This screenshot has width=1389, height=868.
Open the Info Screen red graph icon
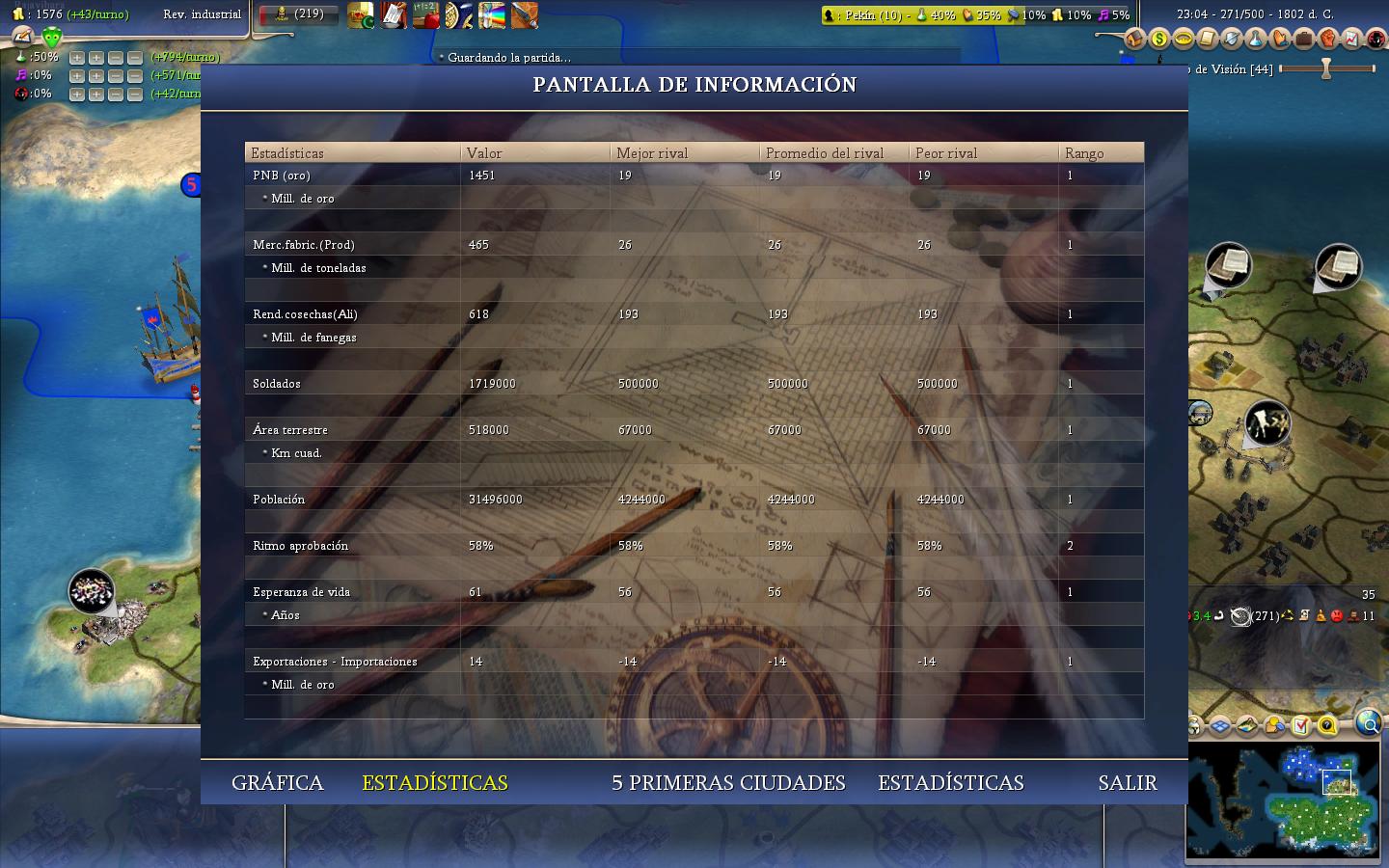tap(1352, 40)
